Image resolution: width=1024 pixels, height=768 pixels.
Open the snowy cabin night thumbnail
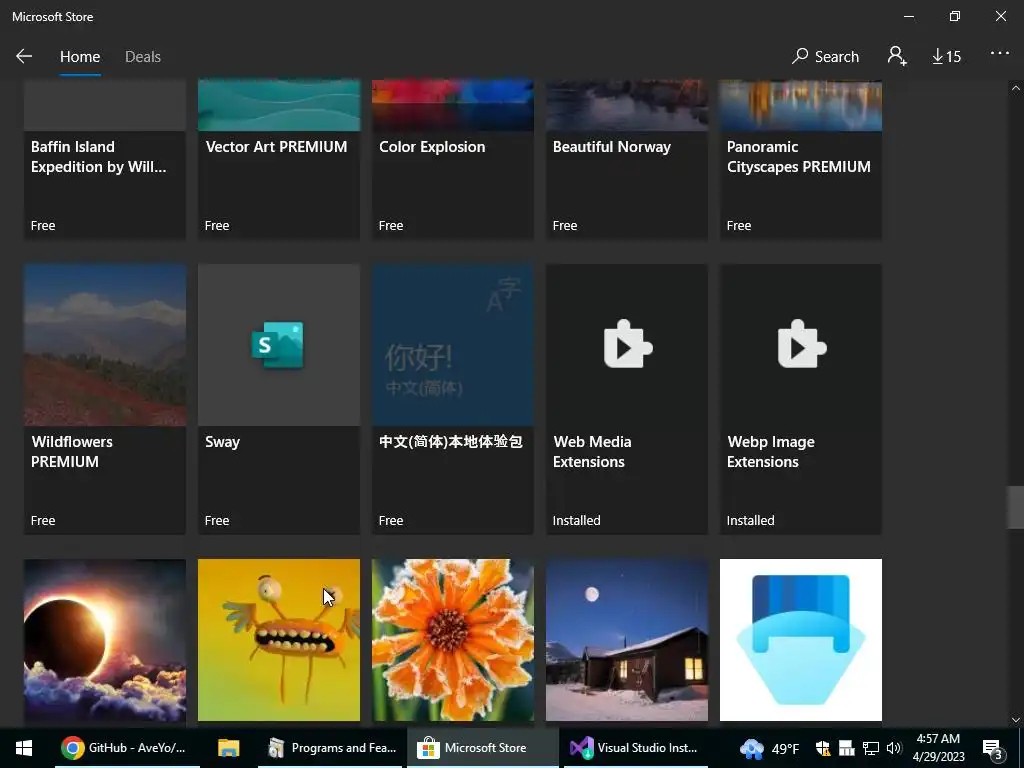click(627, 640)
